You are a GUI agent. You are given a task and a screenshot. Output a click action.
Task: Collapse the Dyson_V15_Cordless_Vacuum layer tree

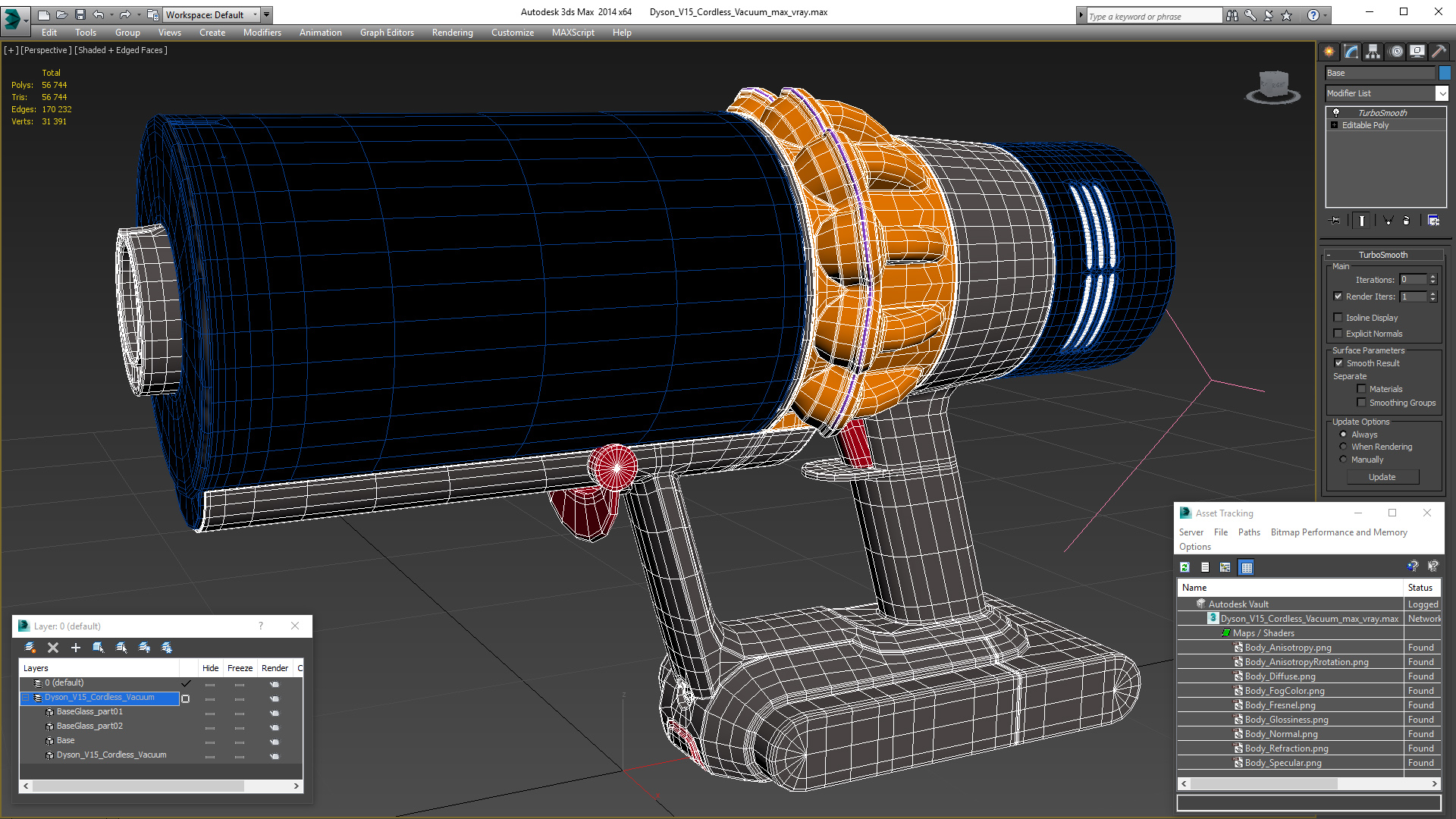(25, 698)
